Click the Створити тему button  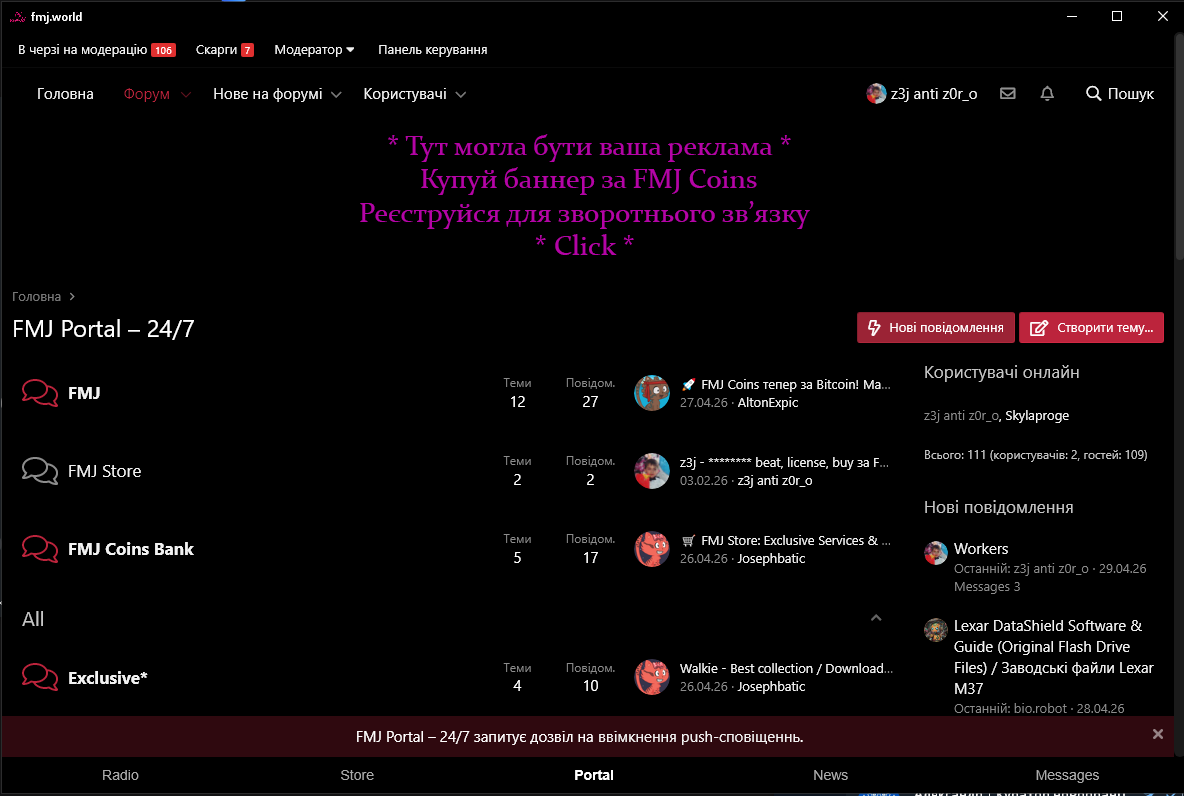click(1091, 328)
